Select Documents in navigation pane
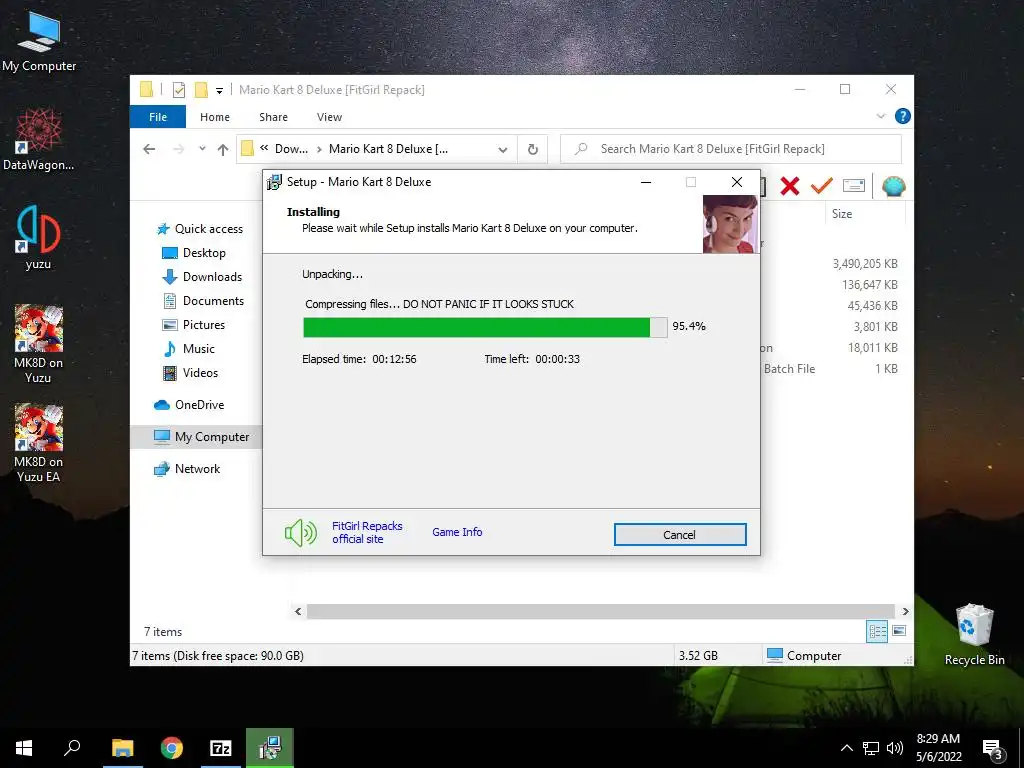This screenshot has height=768, width=1024. pos(202,301)
